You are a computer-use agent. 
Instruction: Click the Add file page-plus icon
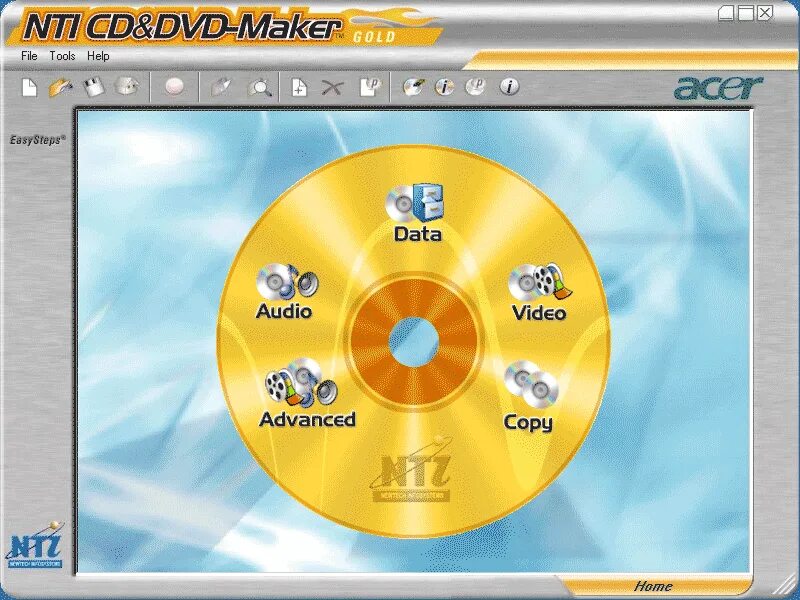pyautogui.click(x=299, y=87)
